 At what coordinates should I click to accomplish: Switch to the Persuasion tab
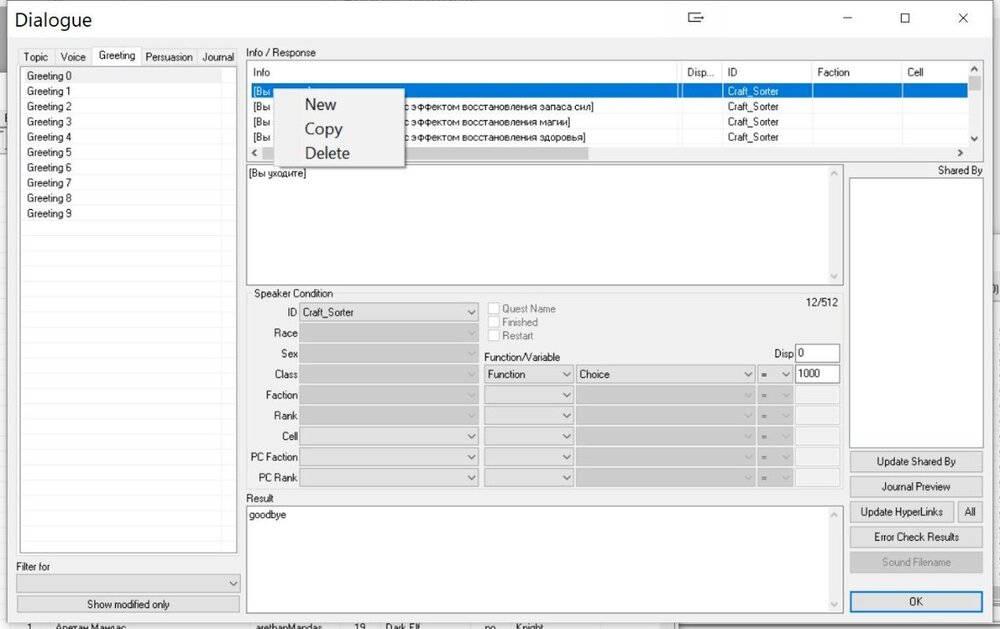point(169,57)
